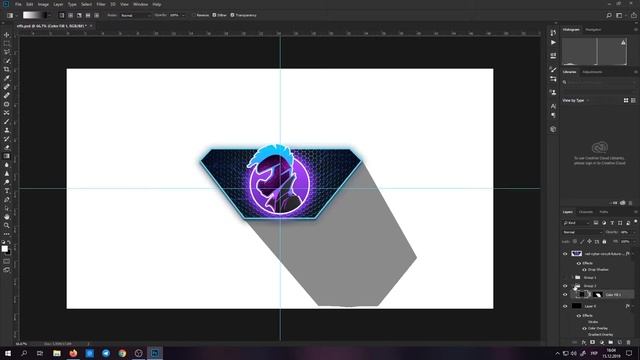Select the Eyedropper tool
The height and width of the screenshot is (360, 640).
[x=7, y=78]
